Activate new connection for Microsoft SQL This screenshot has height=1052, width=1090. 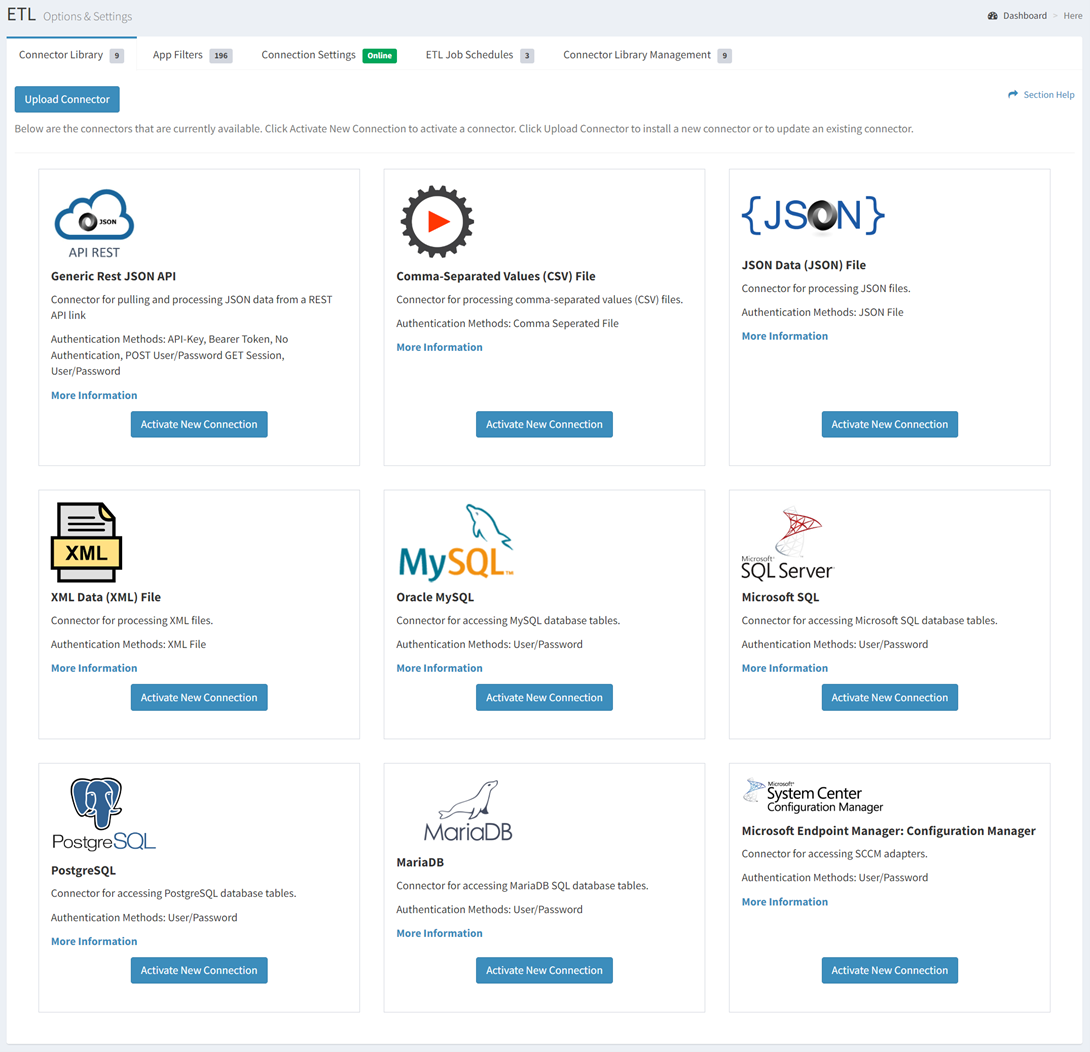coord(890,697)
